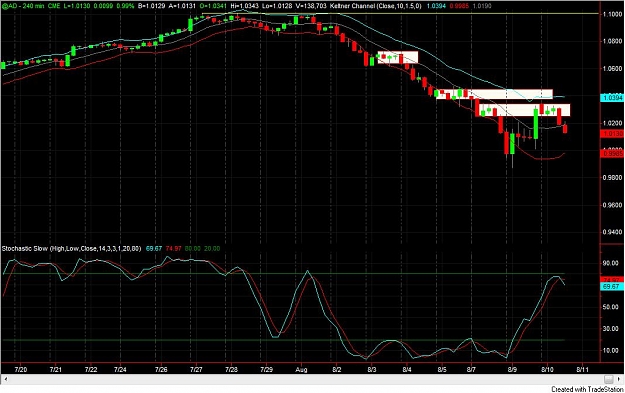Click the '8/9' date label
The height and width of the screenshot is (393, 625).
[512, 369]
